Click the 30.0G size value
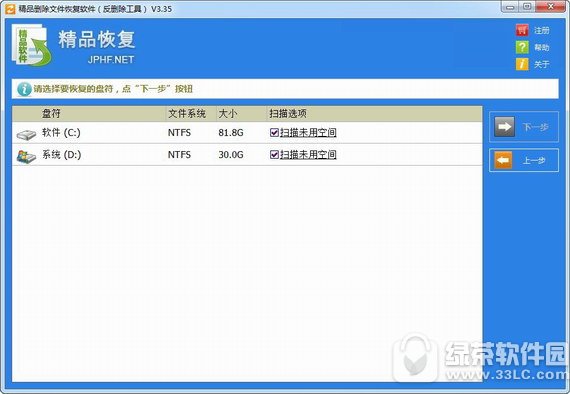Viewport: 570px width, 394px height. click(231, 155)
